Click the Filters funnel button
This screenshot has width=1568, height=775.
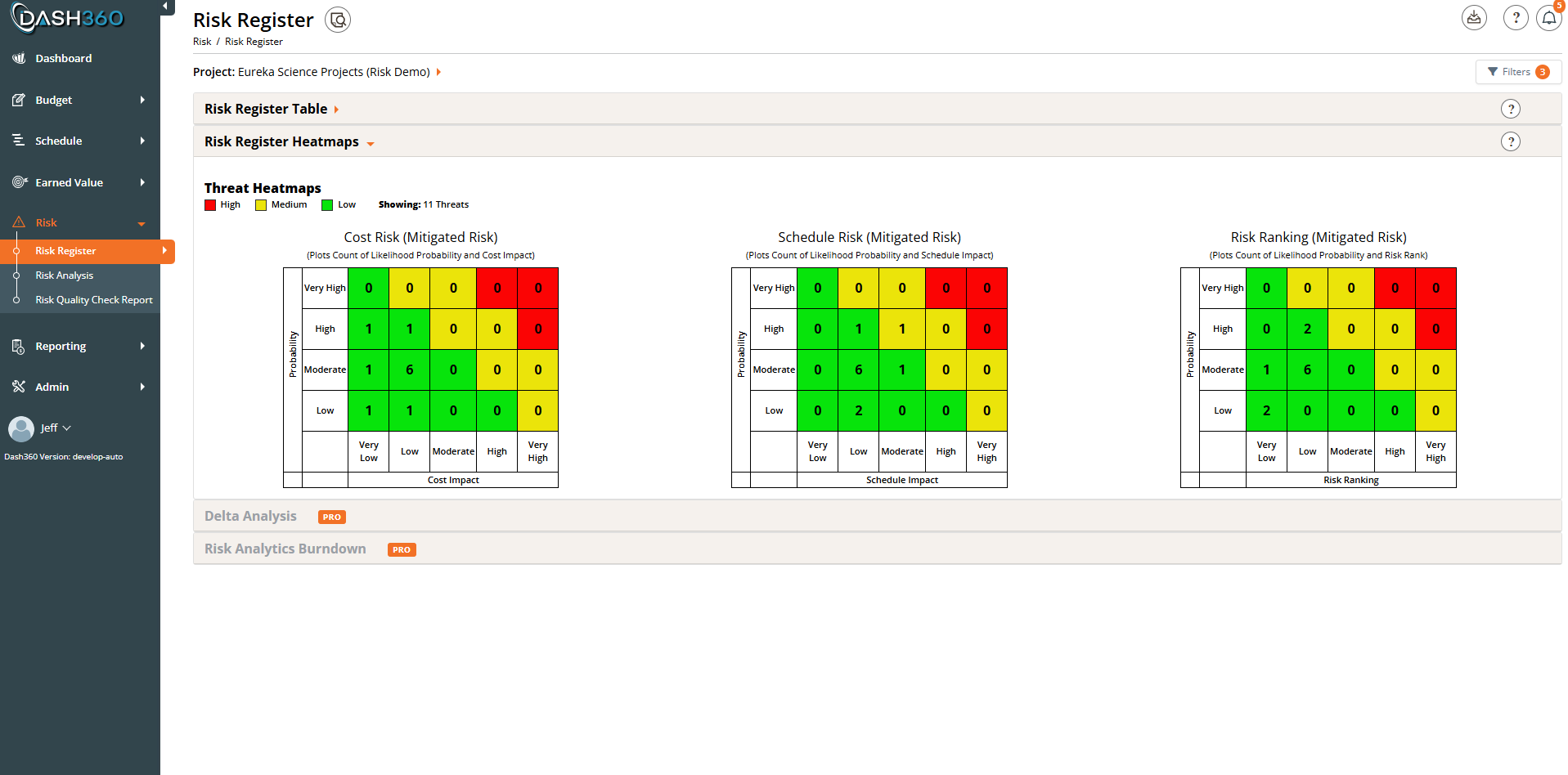coord(1518,72)
